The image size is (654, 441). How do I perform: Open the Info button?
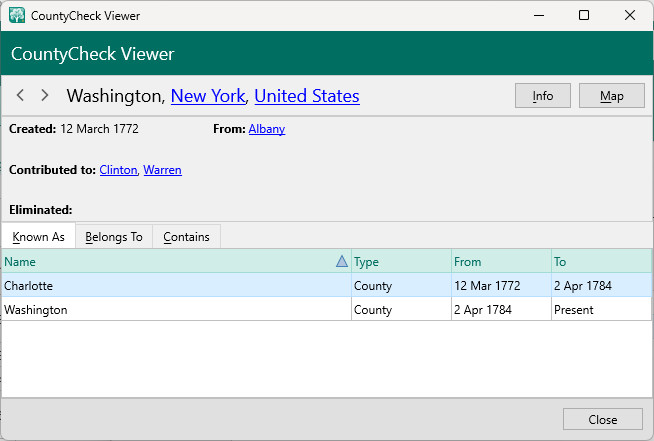click(x=542, y=96)
